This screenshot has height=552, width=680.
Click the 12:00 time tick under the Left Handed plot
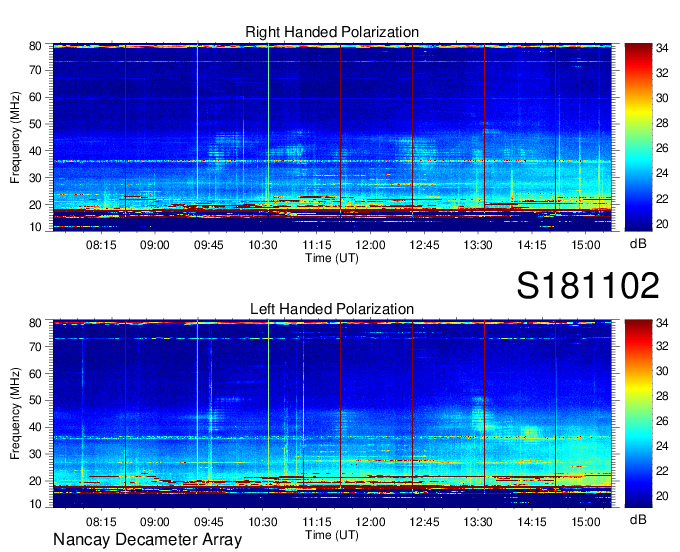point(370,522)
